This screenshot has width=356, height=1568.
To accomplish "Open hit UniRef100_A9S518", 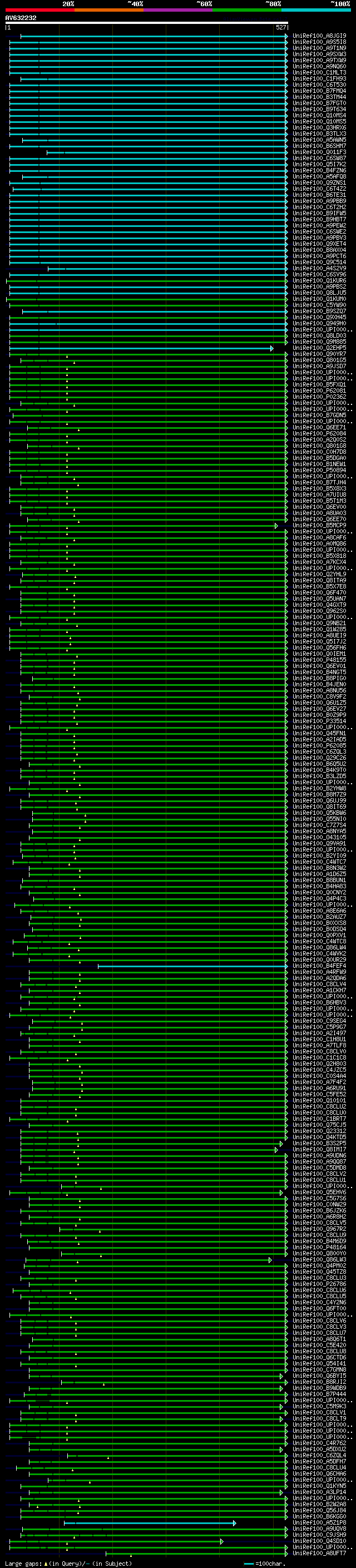I will click(319, 42).
